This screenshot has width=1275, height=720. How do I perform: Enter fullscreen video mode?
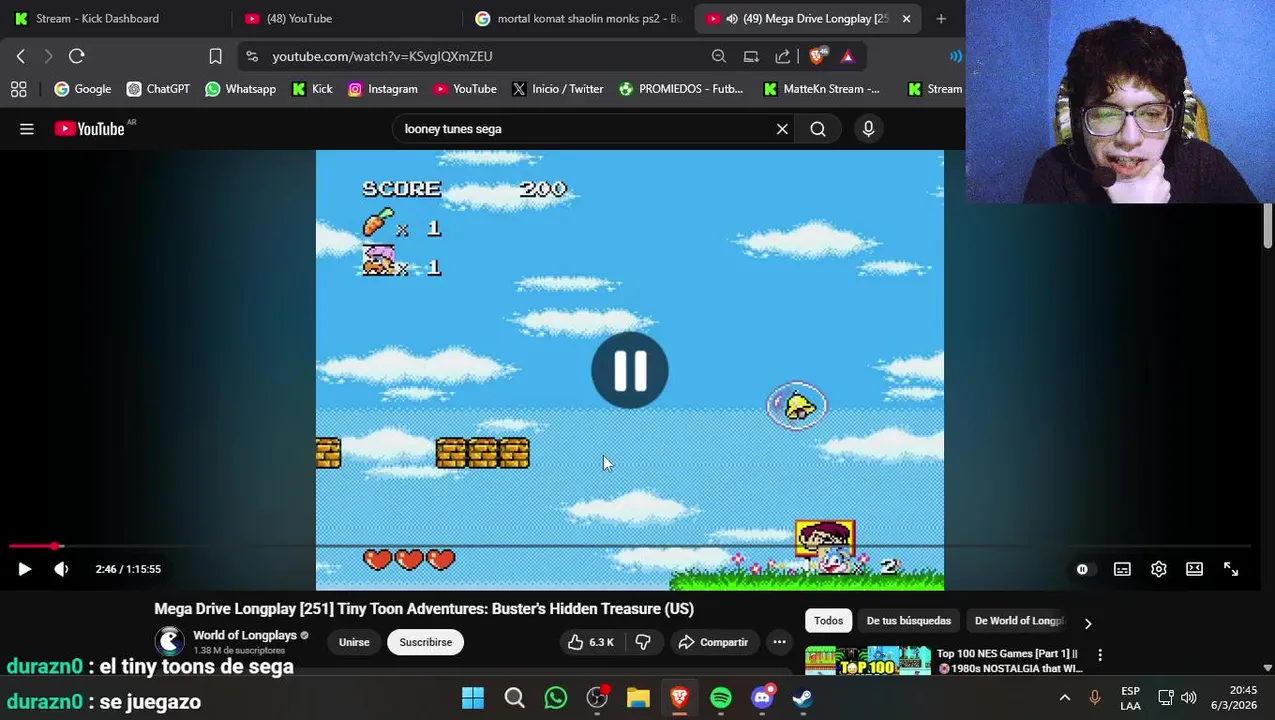pyautogui.click(x=1231, y=569)
